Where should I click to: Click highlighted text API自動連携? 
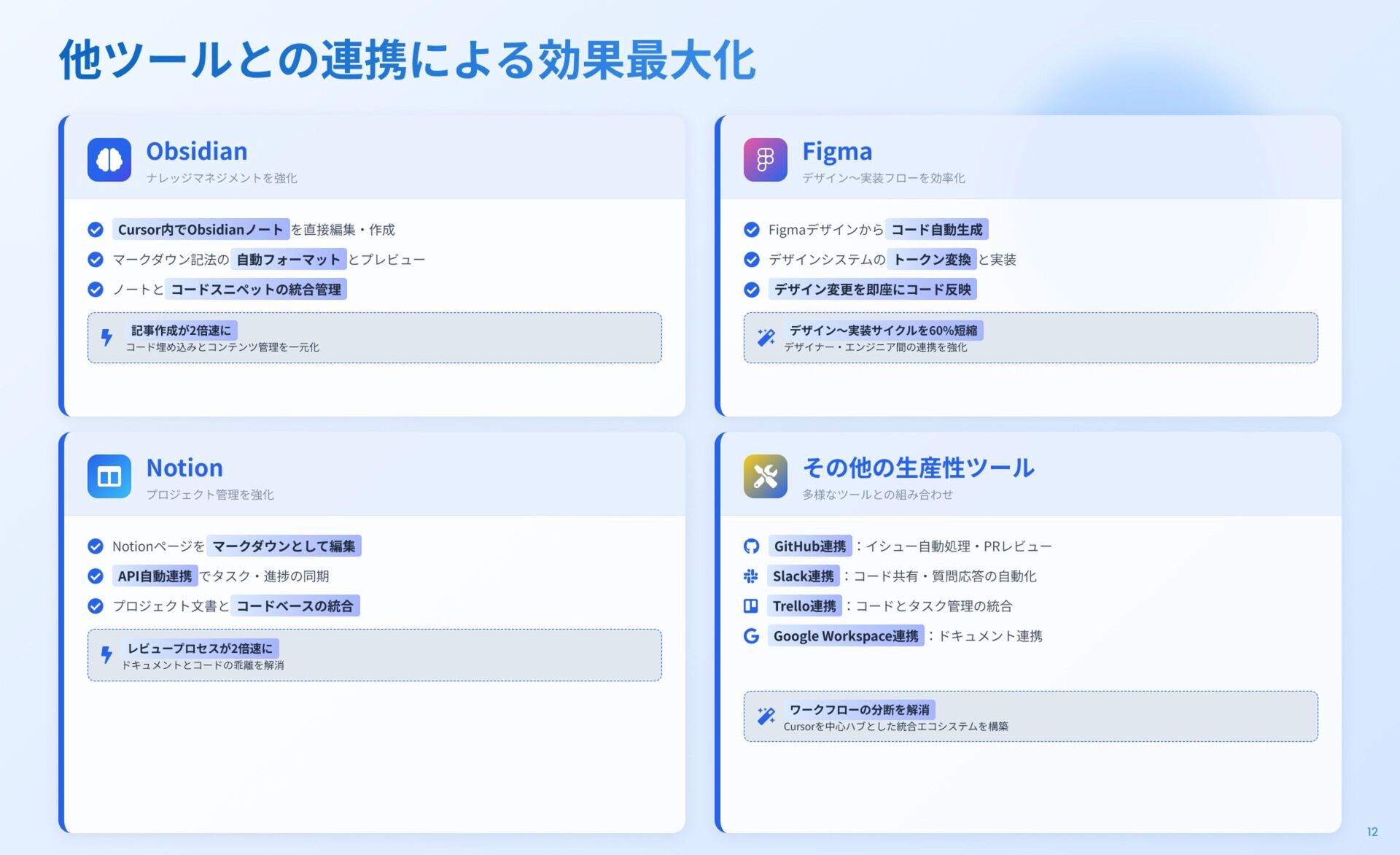pyautogui.click(x=155, y=576)
